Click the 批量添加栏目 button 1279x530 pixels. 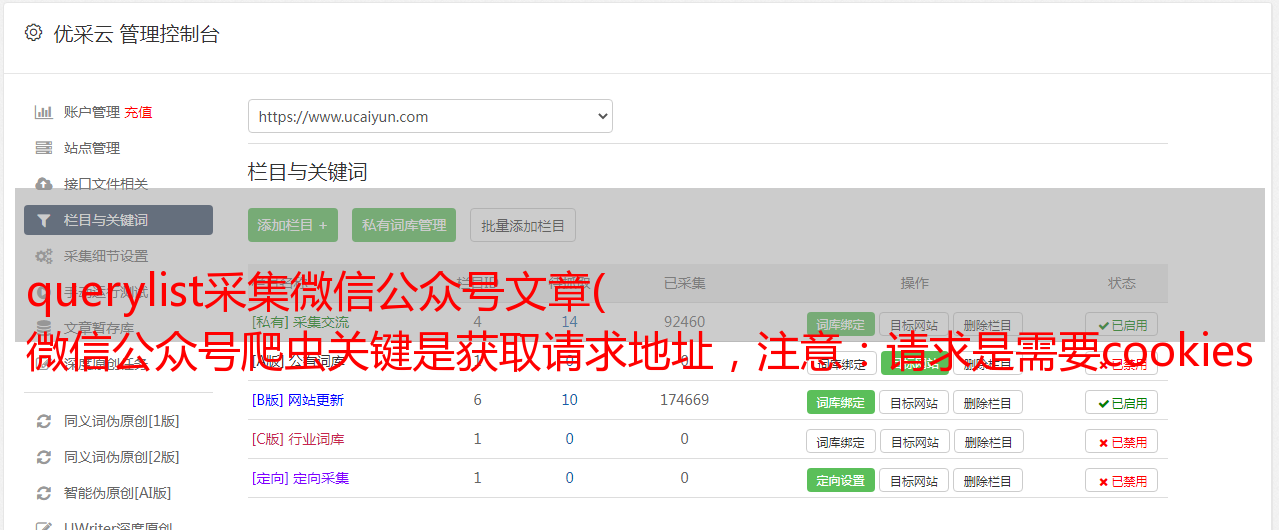point(523,225)
